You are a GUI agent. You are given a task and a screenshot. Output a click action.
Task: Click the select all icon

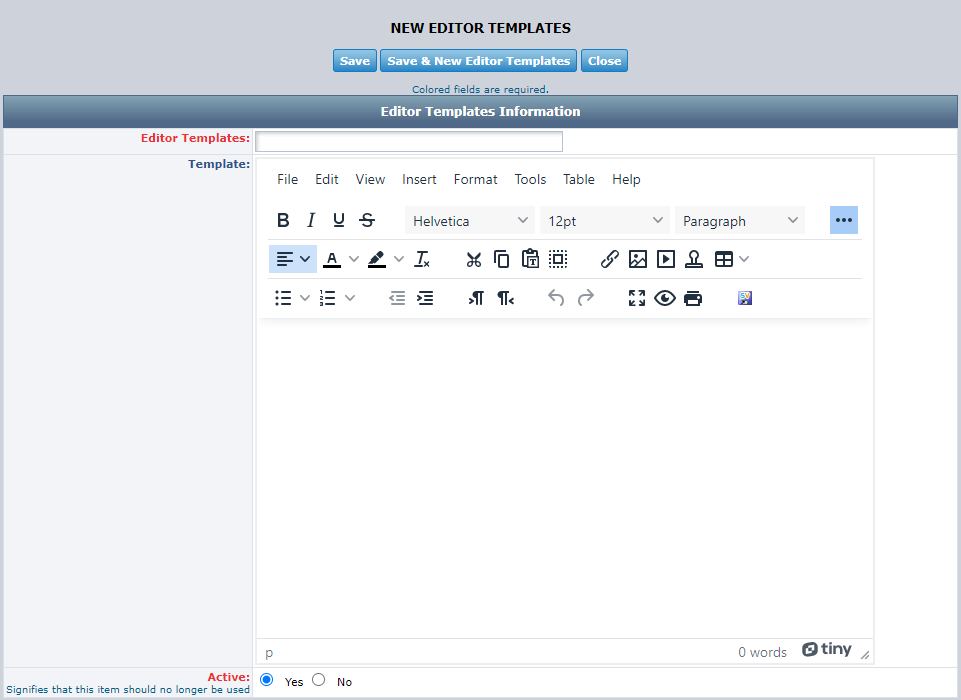[558, 259]
